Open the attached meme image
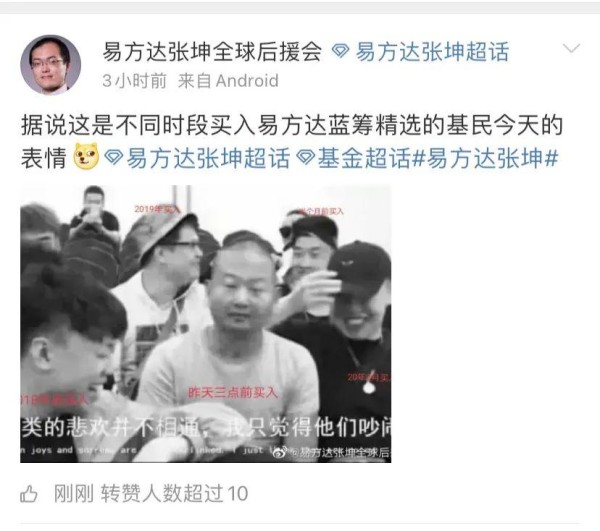600x531 pixels. pyautogui.click(x=205, y=324)
